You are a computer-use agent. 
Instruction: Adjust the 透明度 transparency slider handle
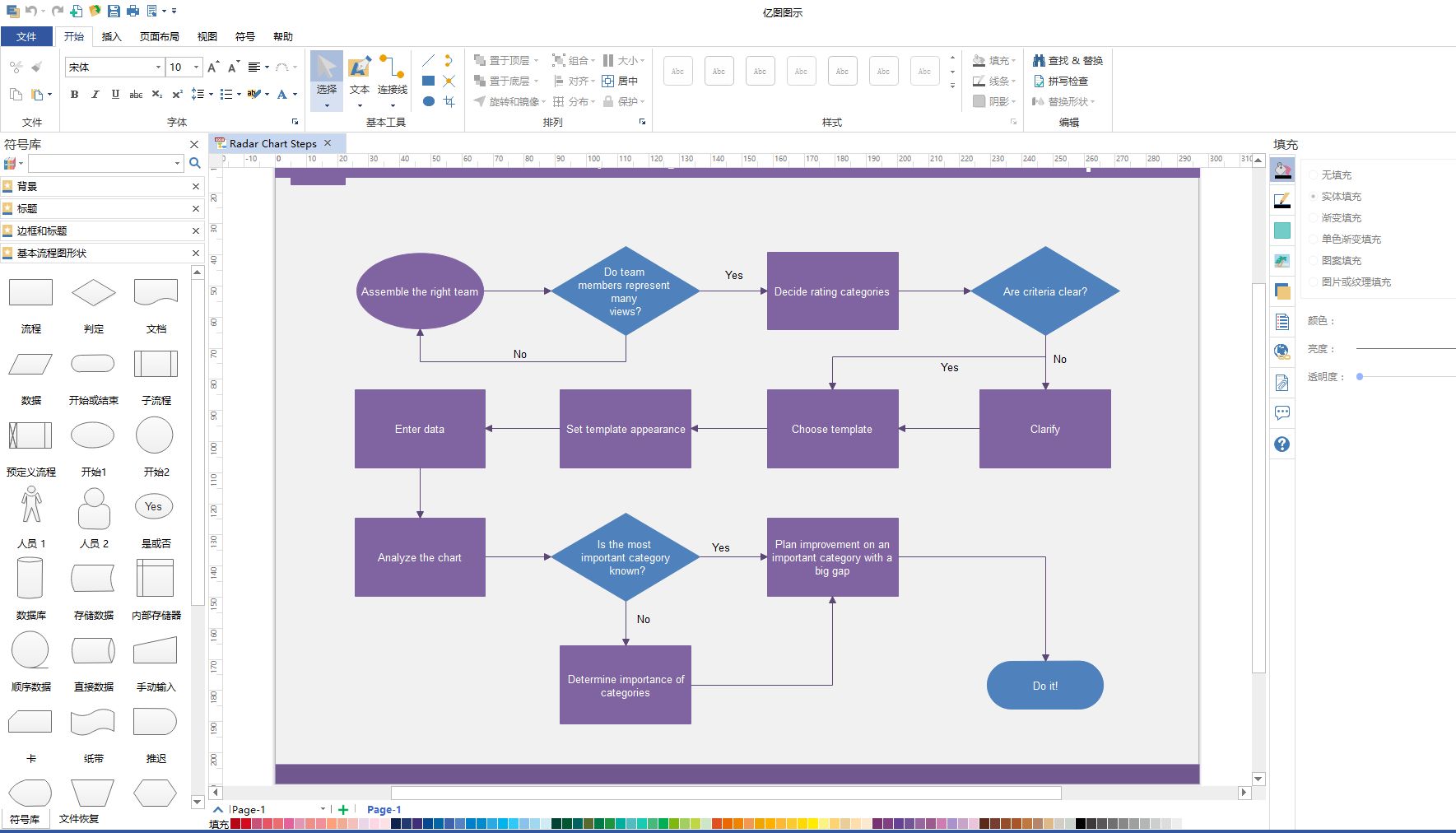tap(1360, 377)
